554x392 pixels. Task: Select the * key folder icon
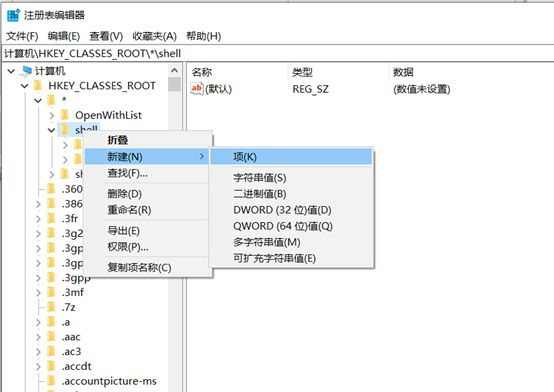click(51, 100)
